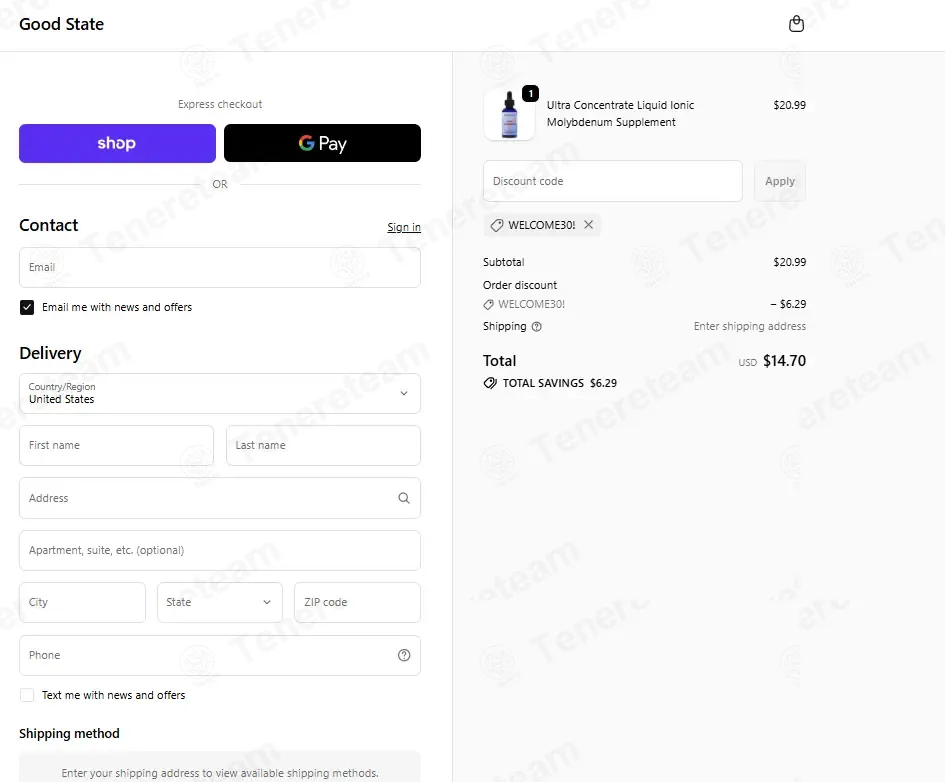Click the discount amount − $6.29
945x782 pixels.
(x=788, y=304)
